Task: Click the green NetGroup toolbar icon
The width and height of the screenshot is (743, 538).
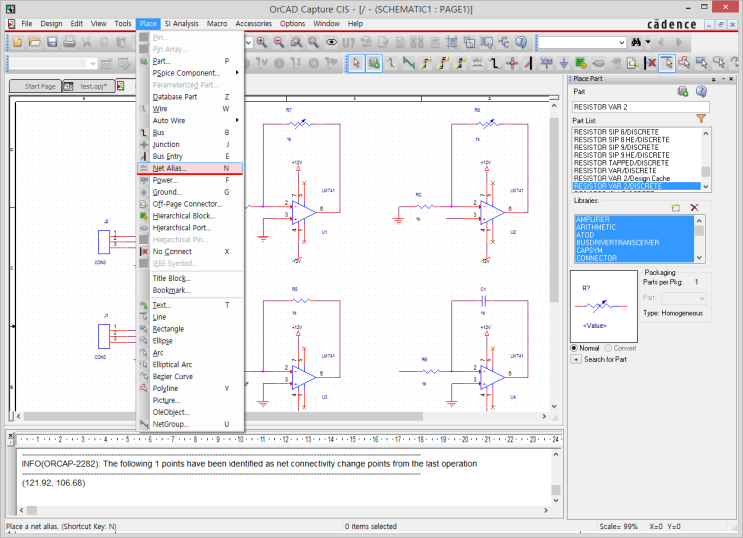Action: click(x=408, y=63)
